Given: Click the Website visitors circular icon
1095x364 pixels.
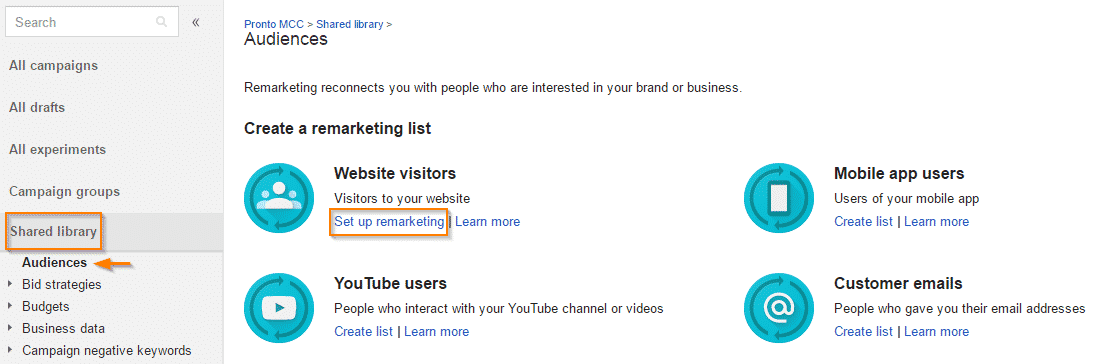Looking at the screenshot, I should click(279, 198).
